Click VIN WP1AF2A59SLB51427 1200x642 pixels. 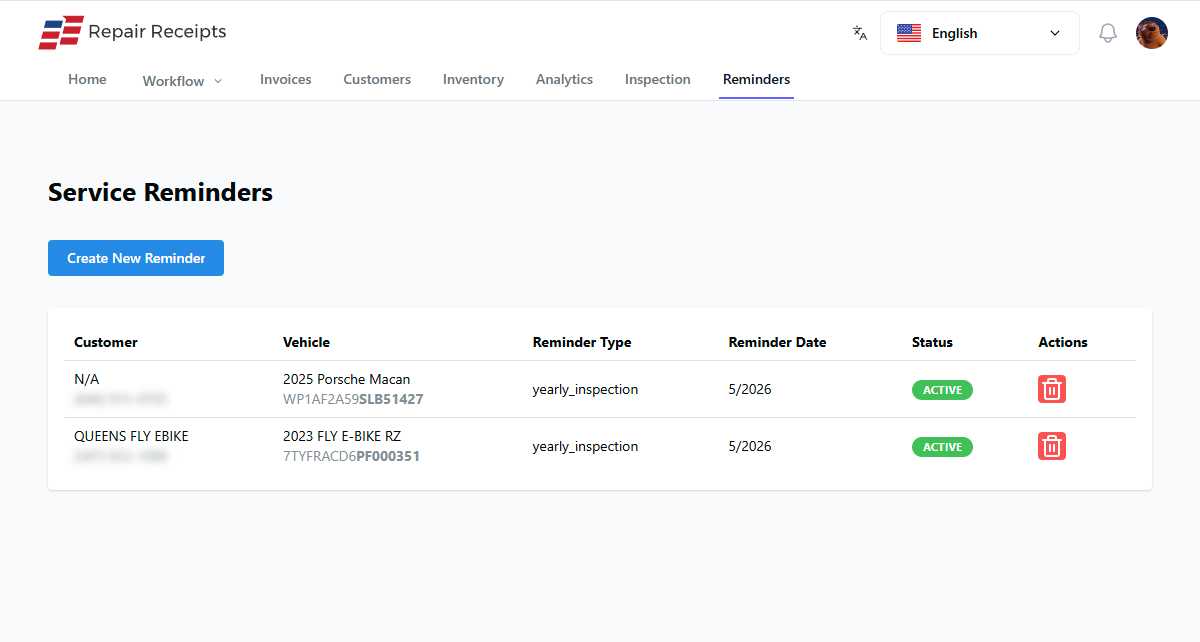pos(353,399)
